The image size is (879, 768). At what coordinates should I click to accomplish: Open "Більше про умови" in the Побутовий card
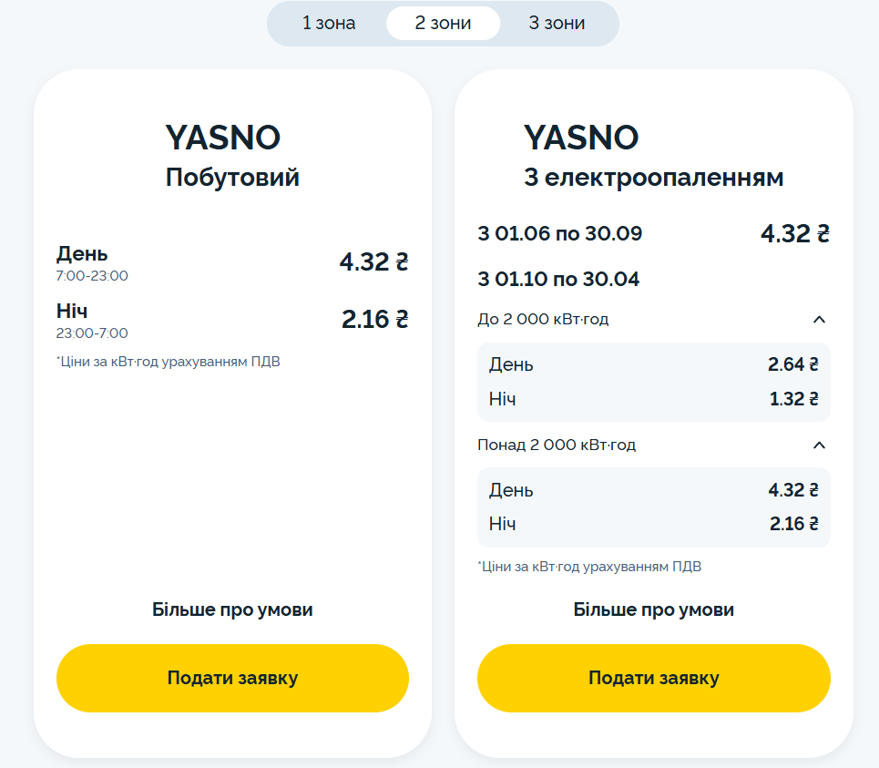(x=232, y=610)
